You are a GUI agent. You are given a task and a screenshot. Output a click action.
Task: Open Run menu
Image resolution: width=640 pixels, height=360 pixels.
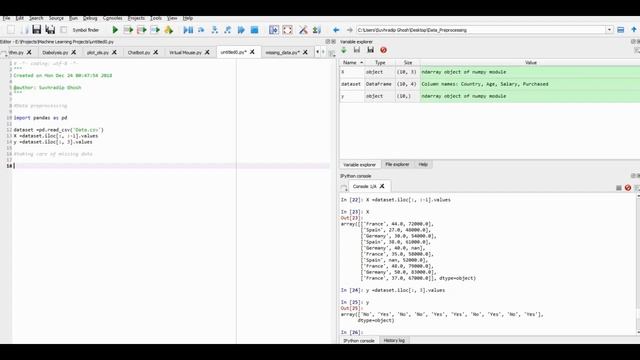(73, 18)
